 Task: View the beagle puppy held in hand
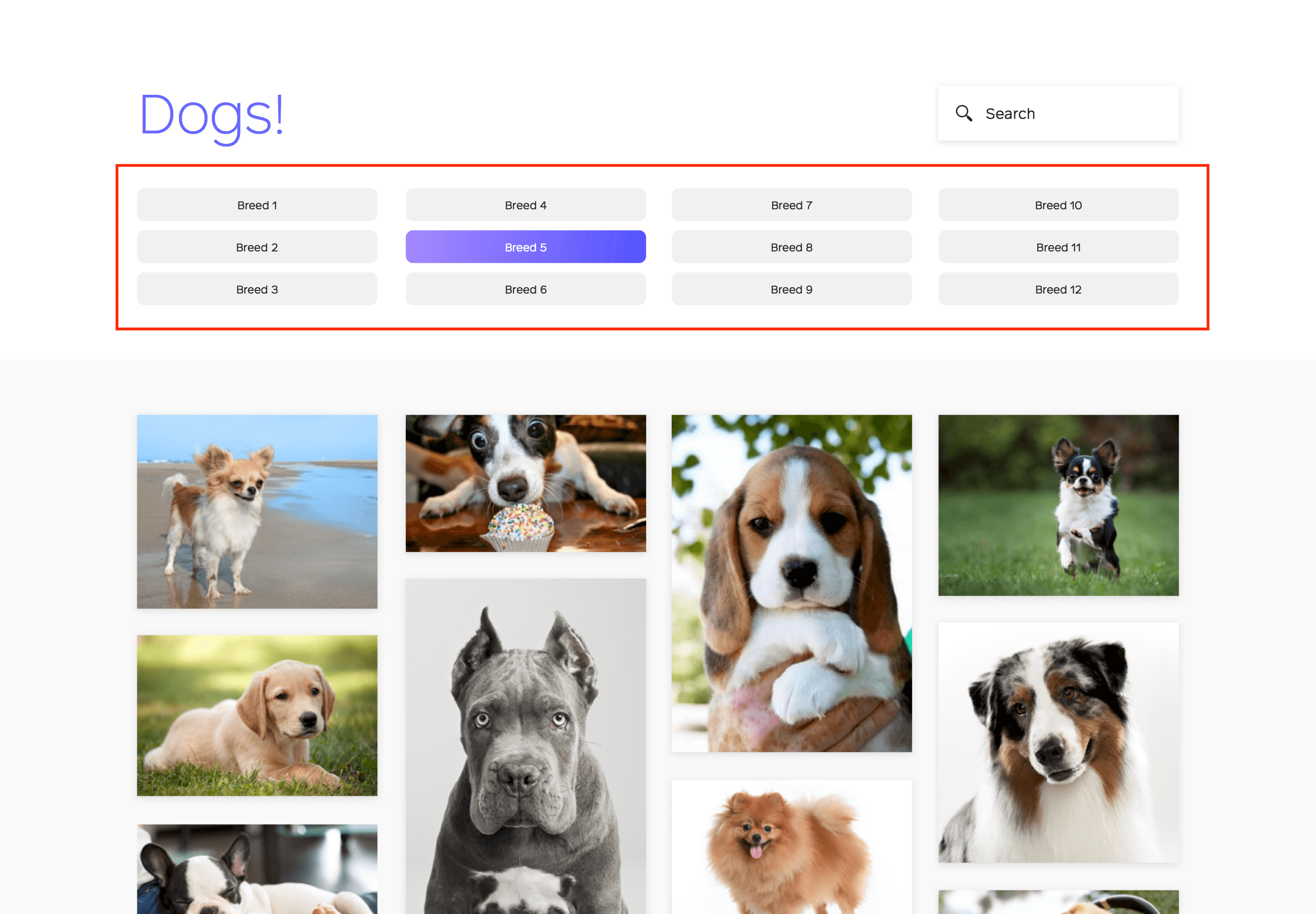[791, 582]
